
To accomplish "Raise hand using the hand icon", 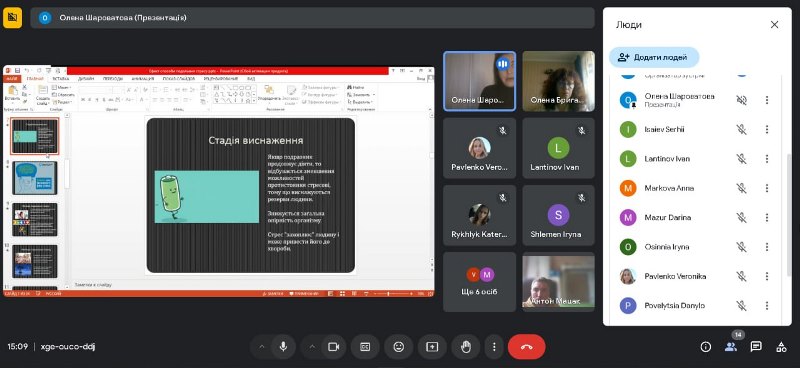I will click(466, 347).
